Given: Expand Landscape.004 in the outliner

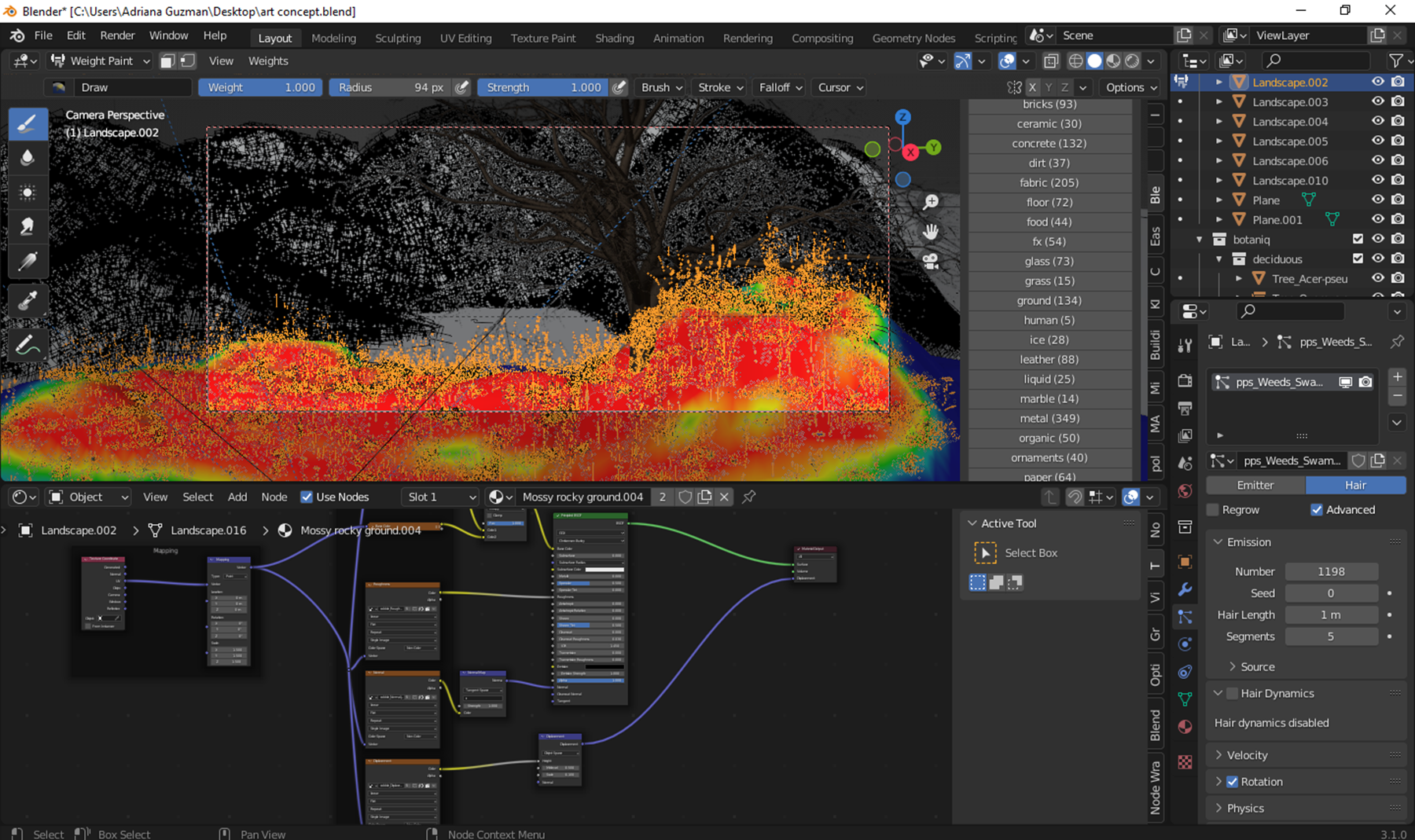Looking at the screenshot, I should (1219, 121).
